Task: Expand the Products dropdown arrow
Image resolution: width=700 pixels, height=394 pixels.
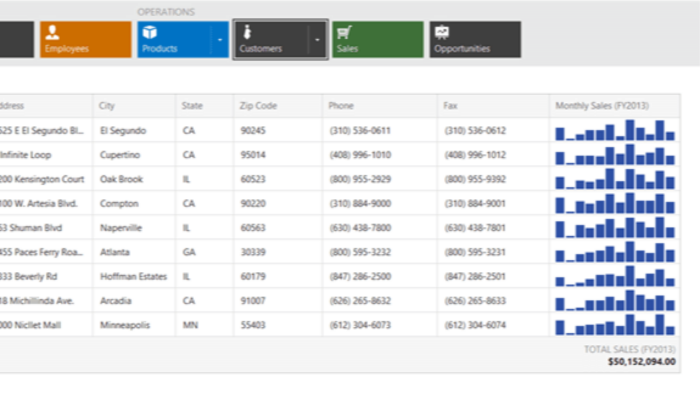Action: pos(220,39)
